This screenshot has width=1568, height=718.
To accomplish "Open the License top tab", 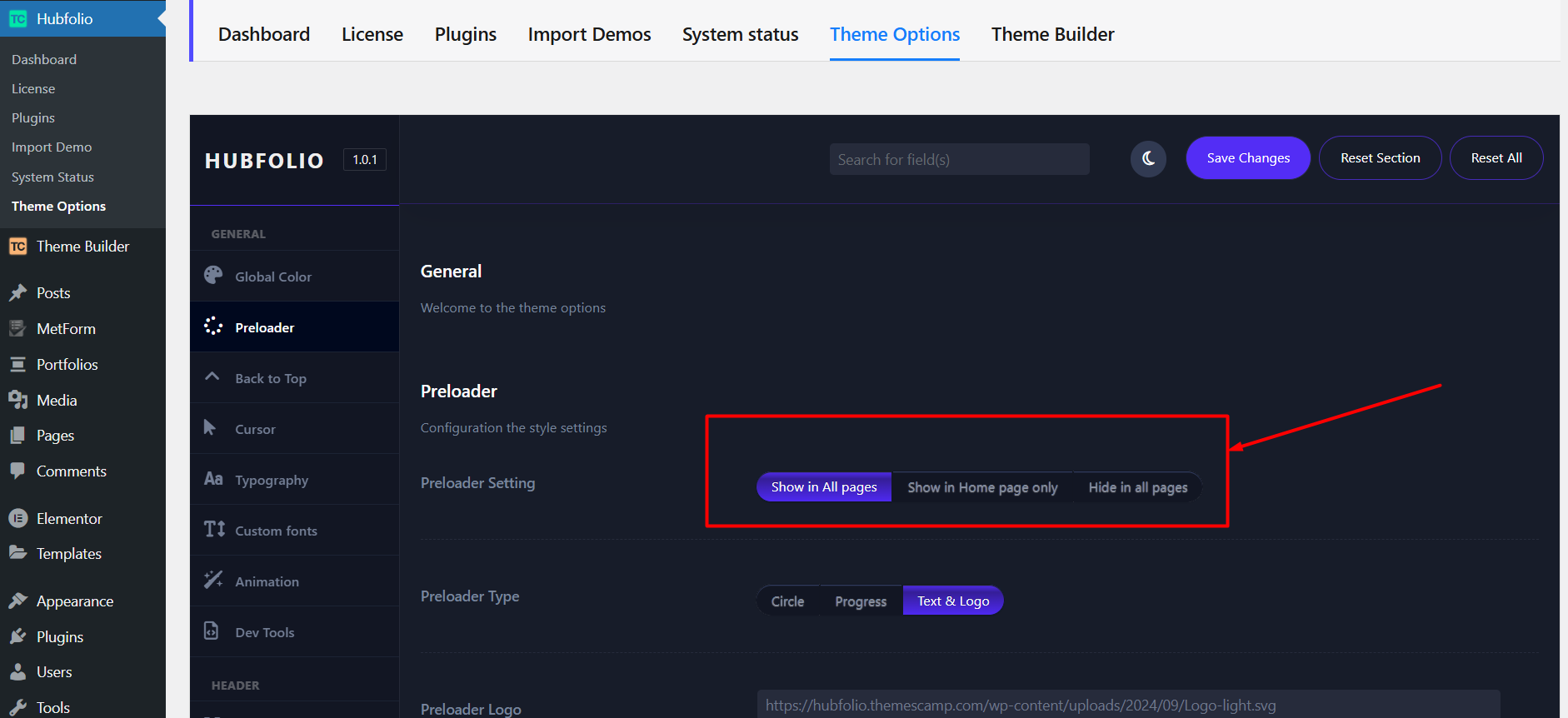I will tap(372, 34).
